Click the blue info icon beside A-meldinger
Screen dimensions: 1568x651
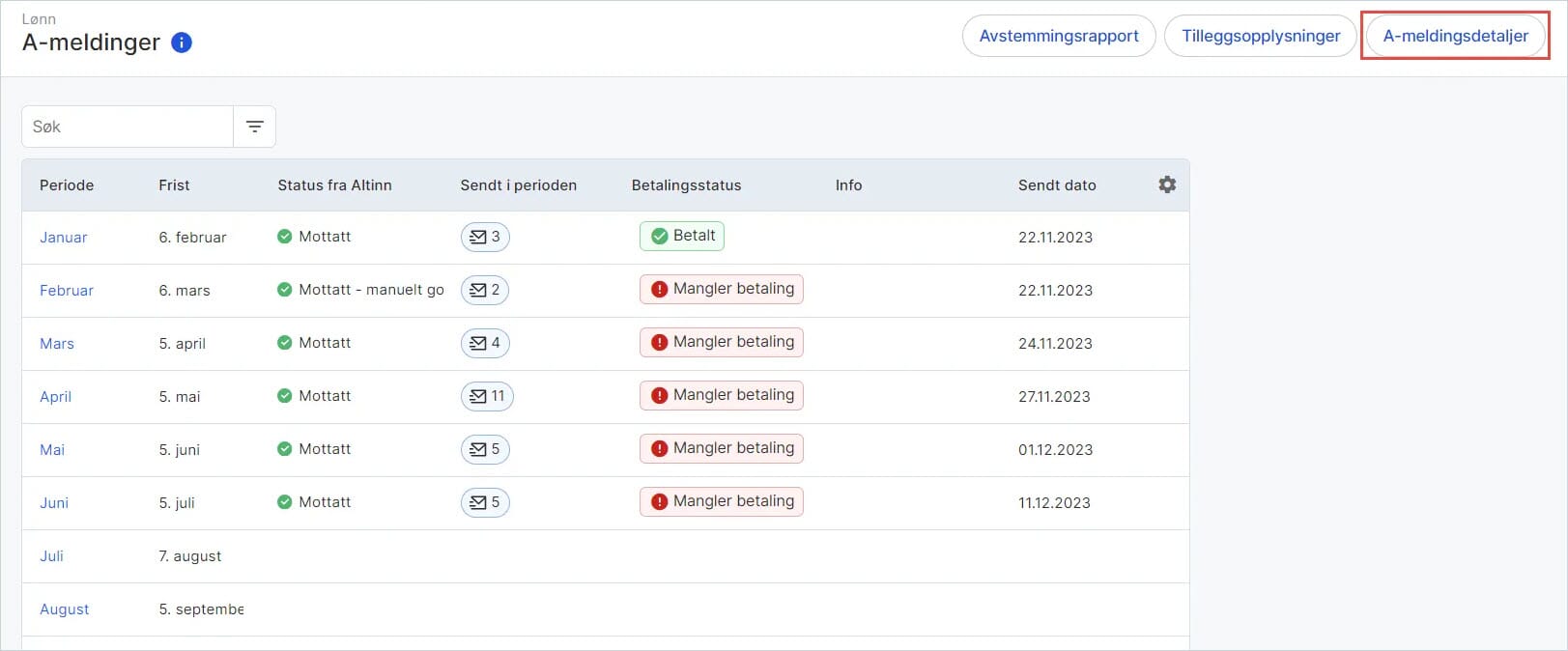coord(182,42)
